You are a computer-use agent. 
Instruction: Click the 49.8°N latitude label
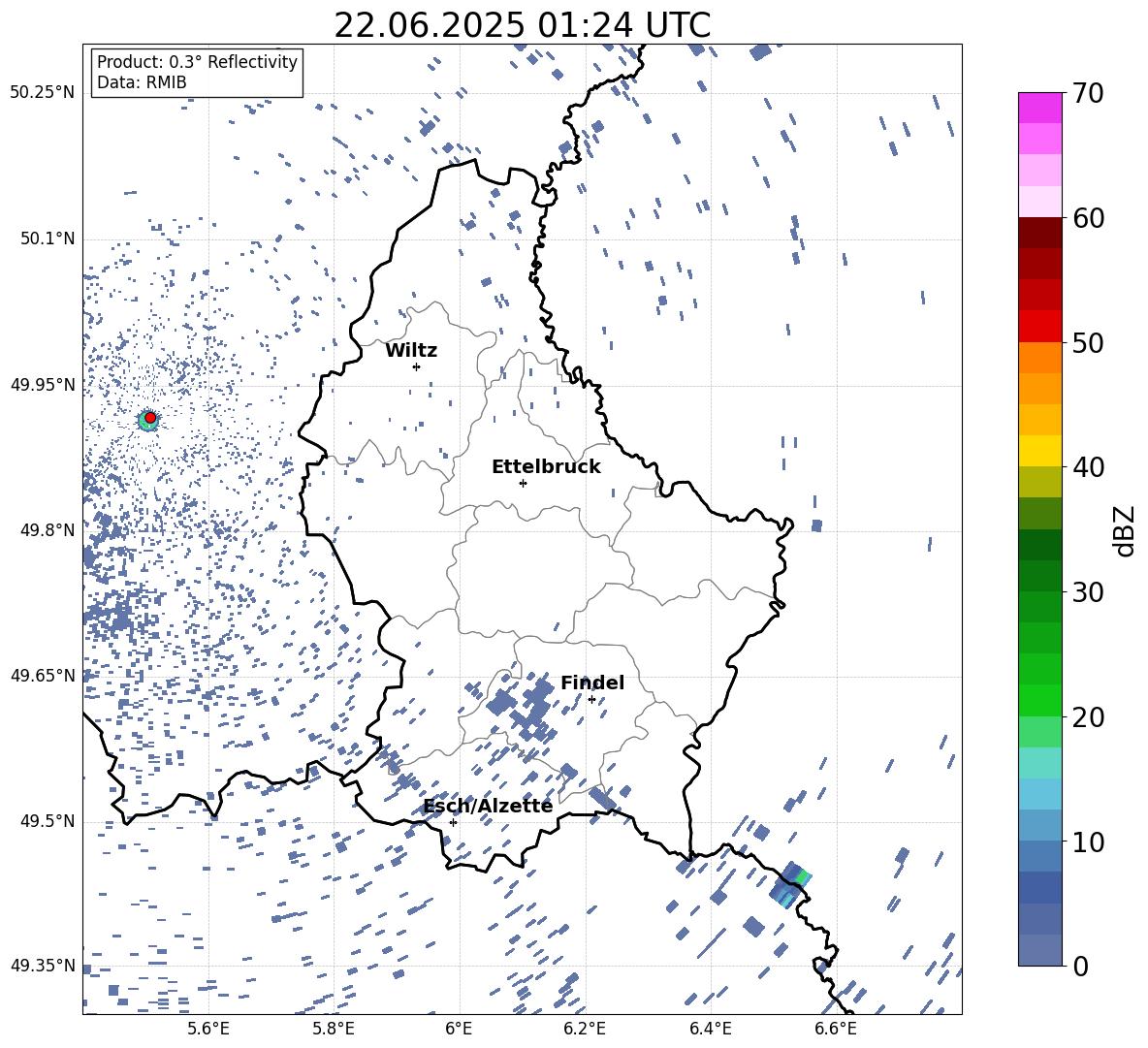point(48,530)
